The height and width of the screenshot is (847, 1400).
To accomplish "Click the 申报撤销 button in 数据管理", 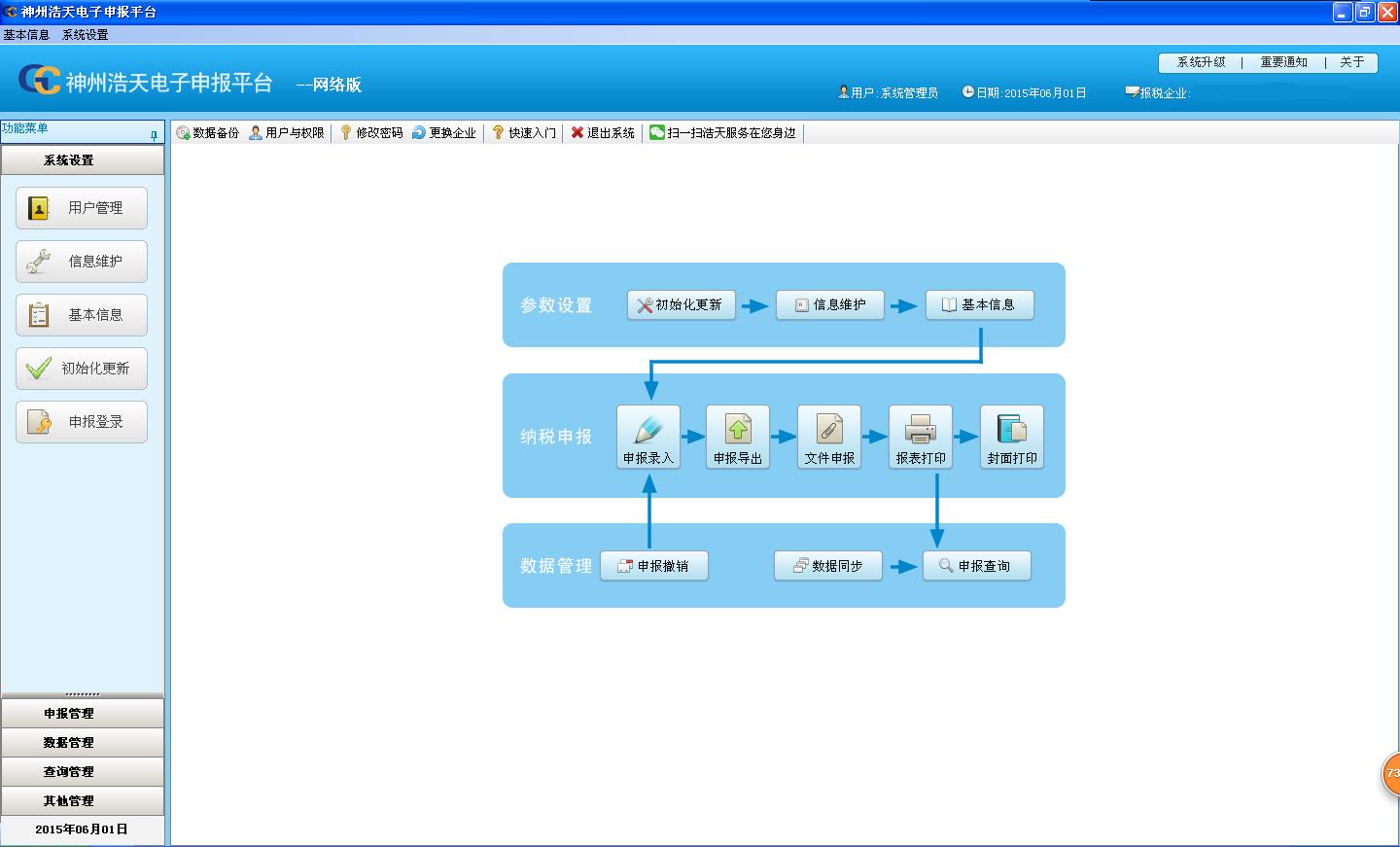I will (x=653, y=566).
